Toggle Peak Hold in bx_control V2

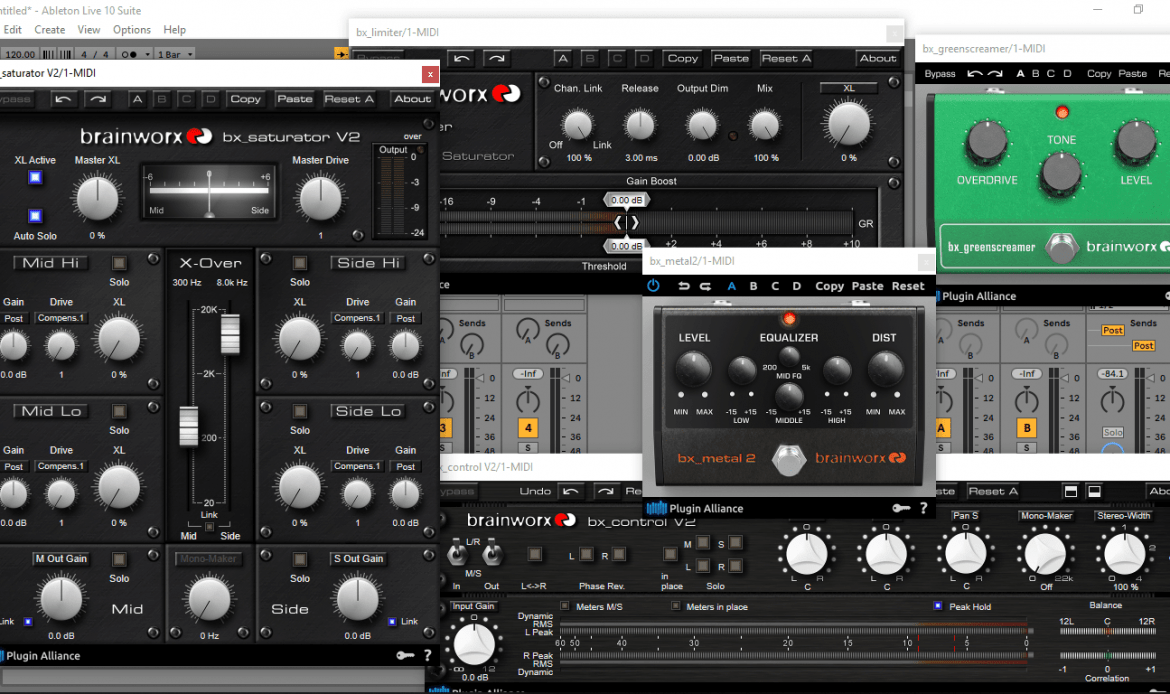(938, 606)
